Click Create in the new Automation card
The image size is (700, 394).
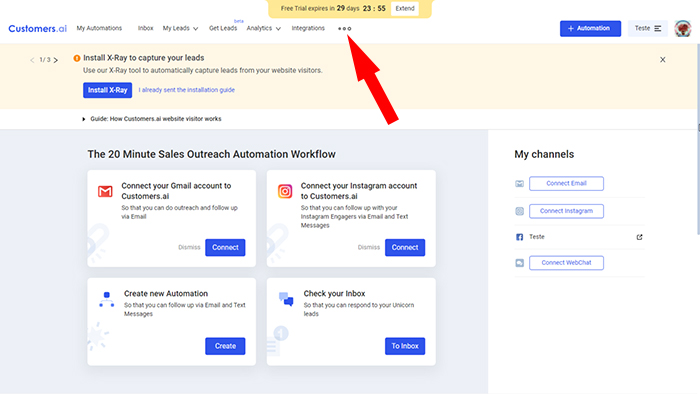[225, 346]
